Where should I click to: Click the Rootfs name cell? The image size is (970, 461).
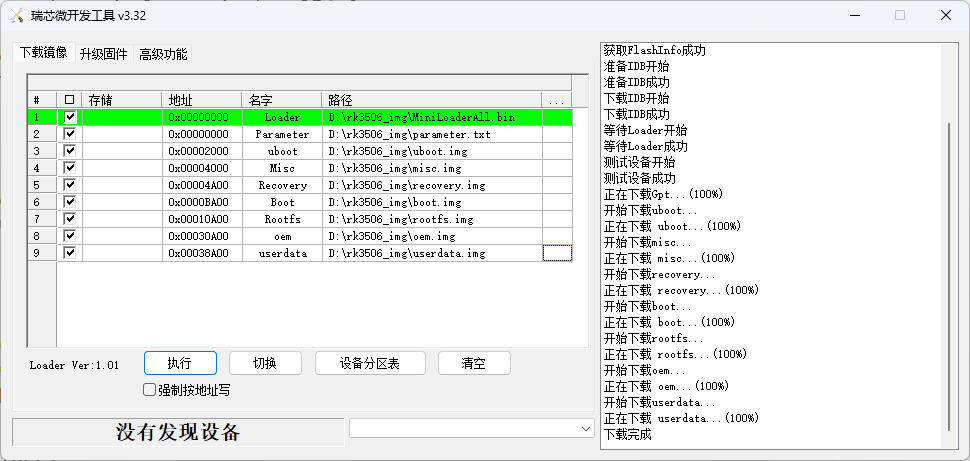[282, 219]
